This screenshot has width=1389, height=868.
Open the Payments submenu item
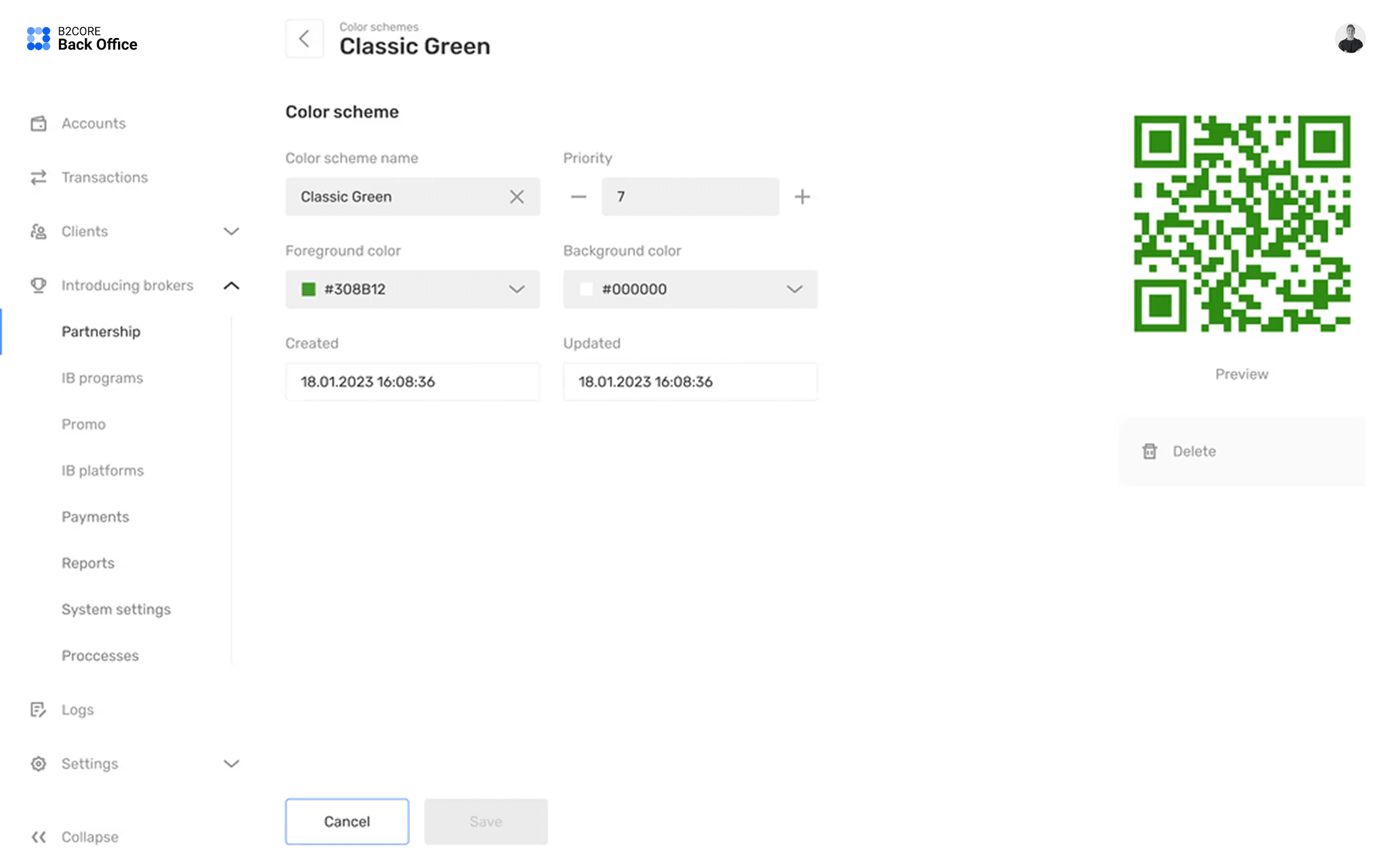click(x=95, y=517)
